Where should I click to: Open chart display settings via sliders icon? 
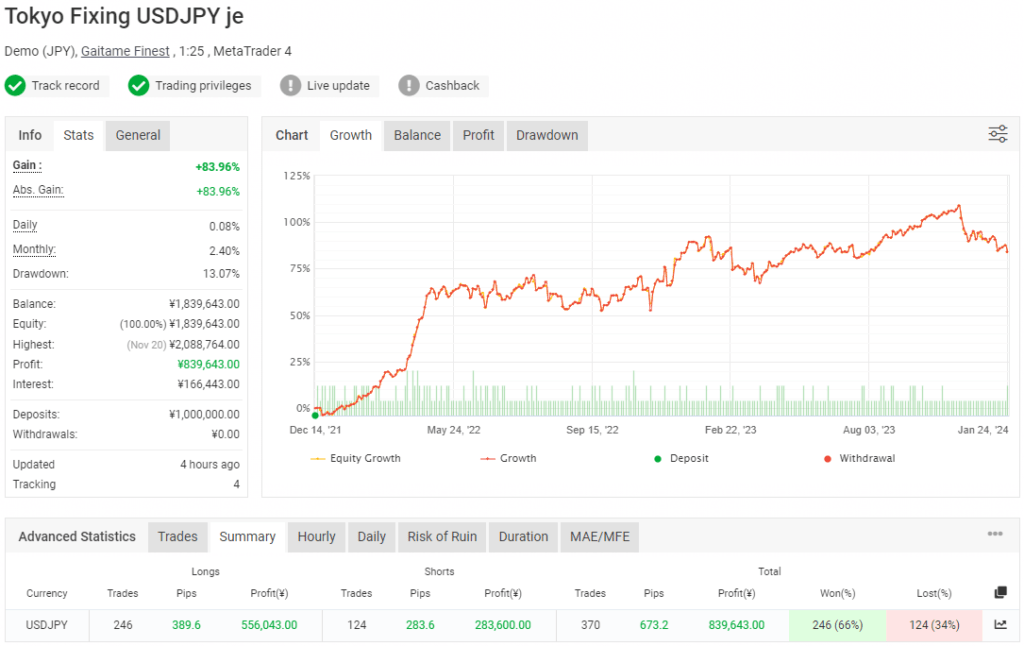(997, 133)
